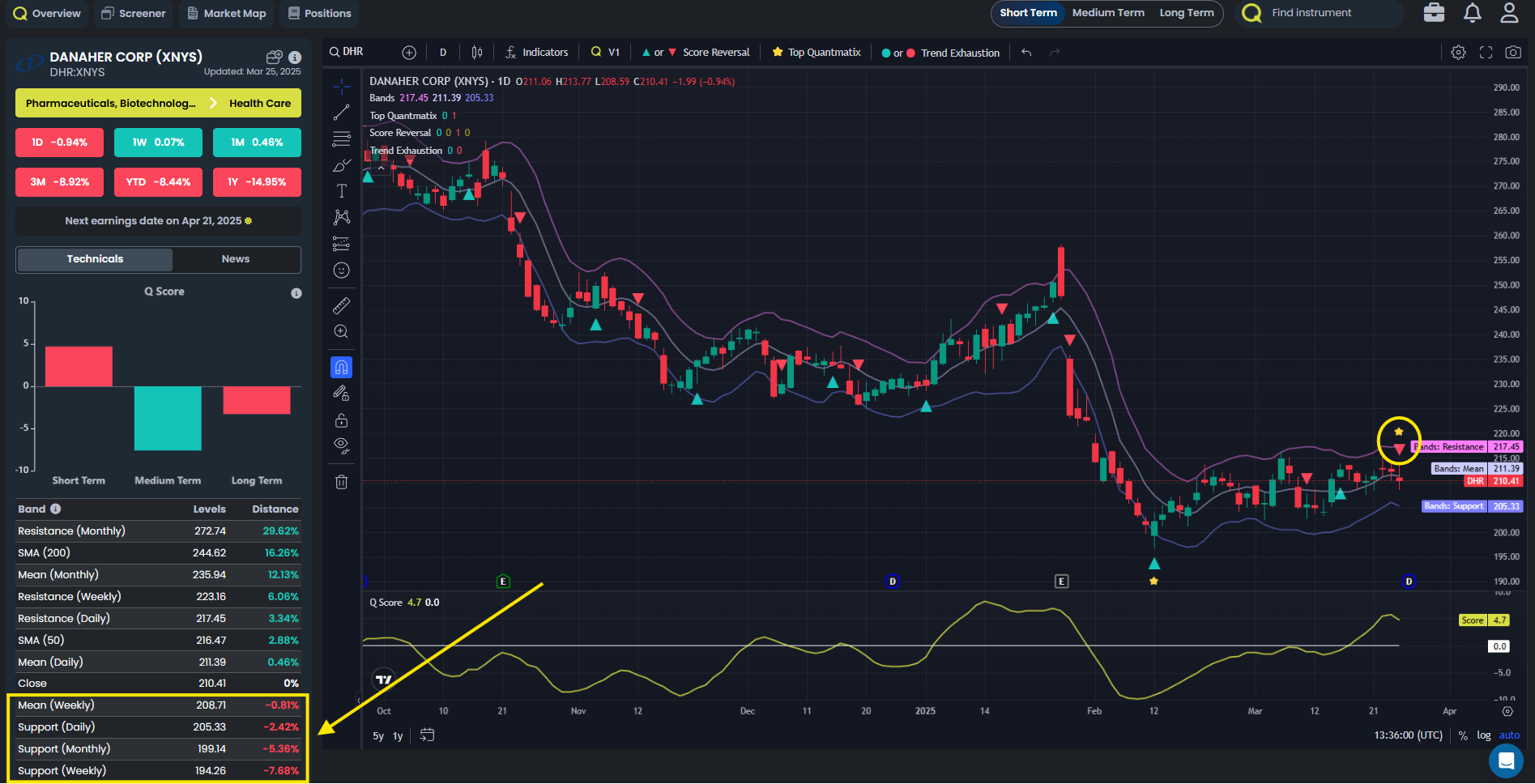
Task: Add a symbol to compare
Action: click(x=409, y=52)
